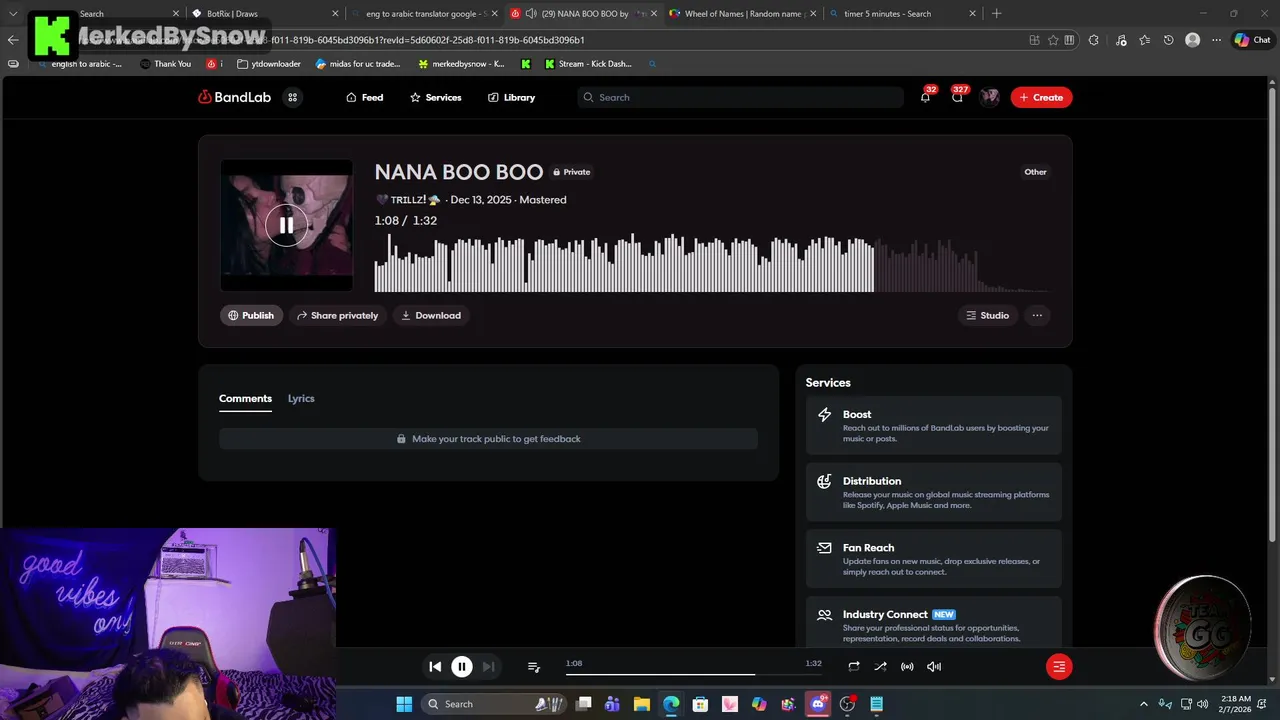Click the Windows taskbar Search box
Screen dimensions: 1280x720
[x=494, y=704]
